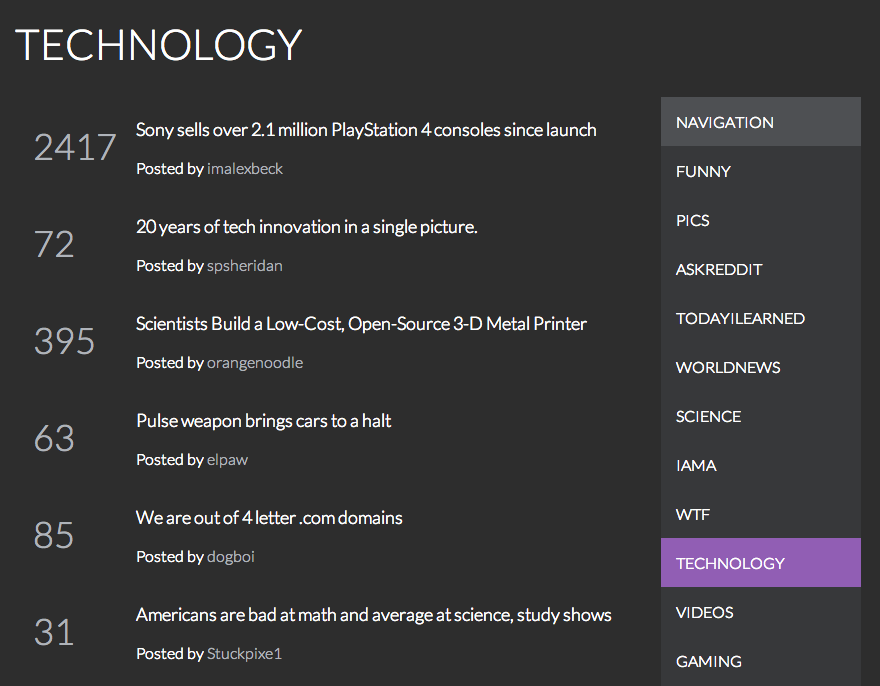Go to the PICS section in navigation
The image size is (880, 686).
760,220
